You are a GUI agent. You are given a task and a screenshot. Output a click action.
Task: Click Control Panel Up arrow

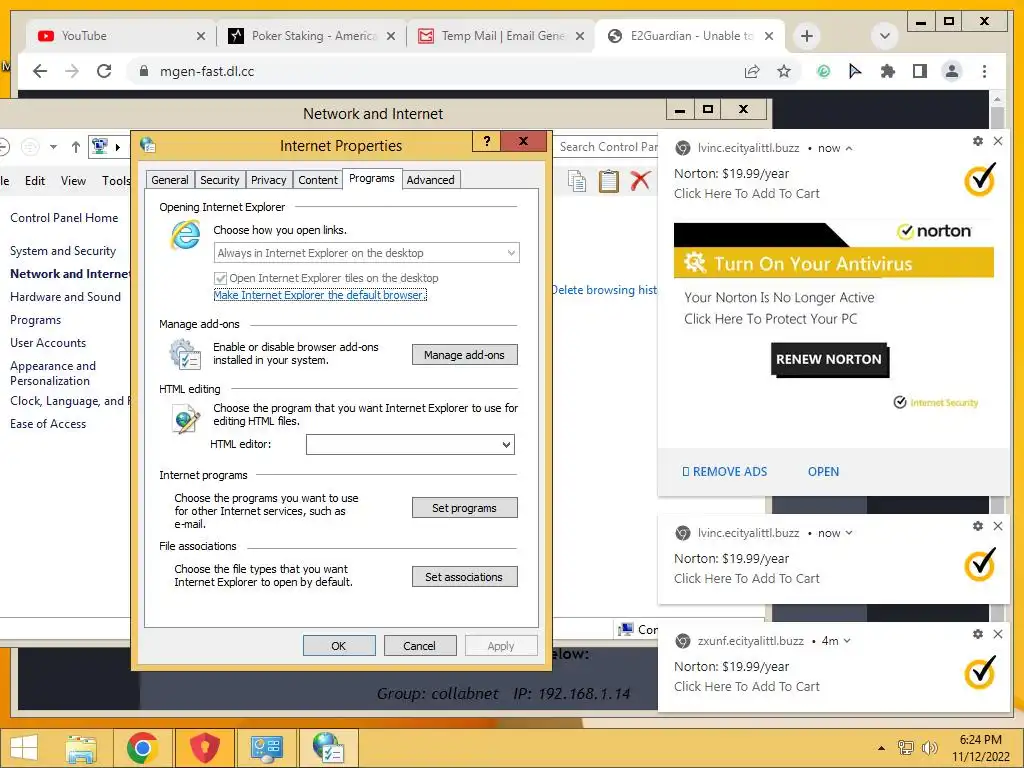pos(76,147)
